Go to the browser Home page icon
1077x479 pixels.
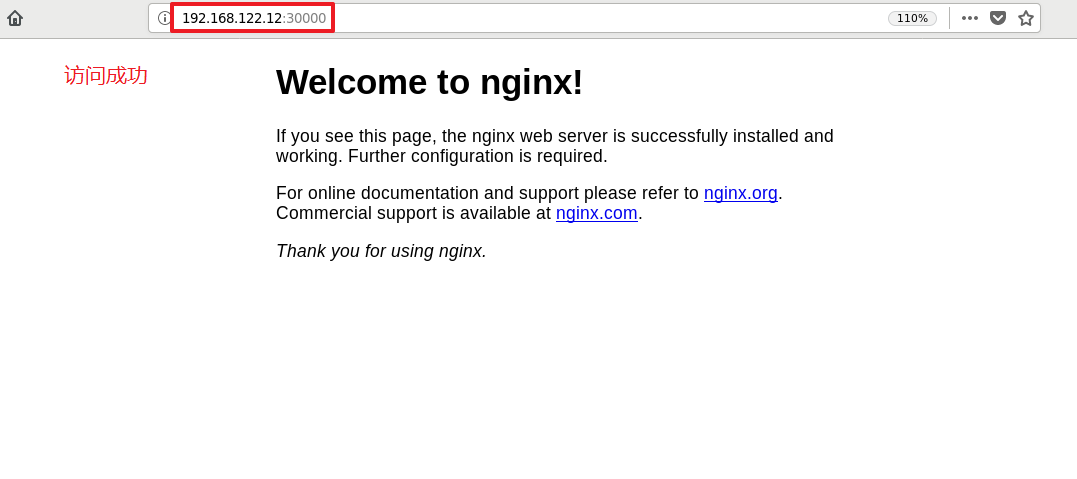[14, 19]
